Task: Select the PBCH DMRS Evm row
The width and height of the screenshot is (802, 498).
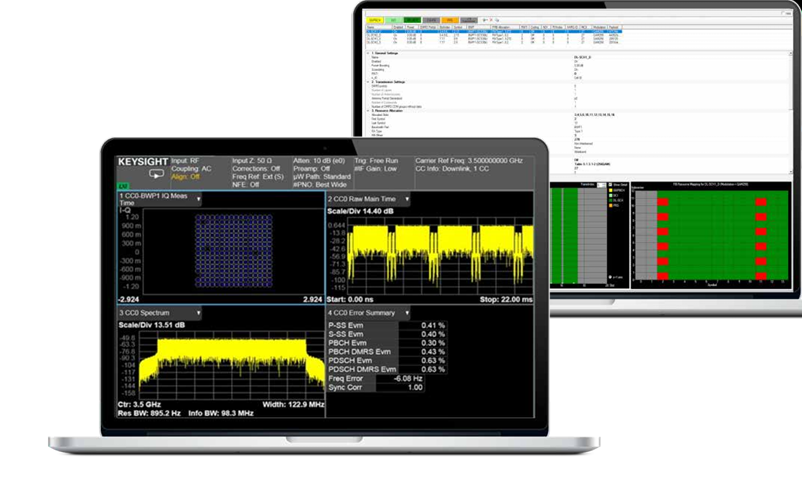Action: [x=387, y=352]
